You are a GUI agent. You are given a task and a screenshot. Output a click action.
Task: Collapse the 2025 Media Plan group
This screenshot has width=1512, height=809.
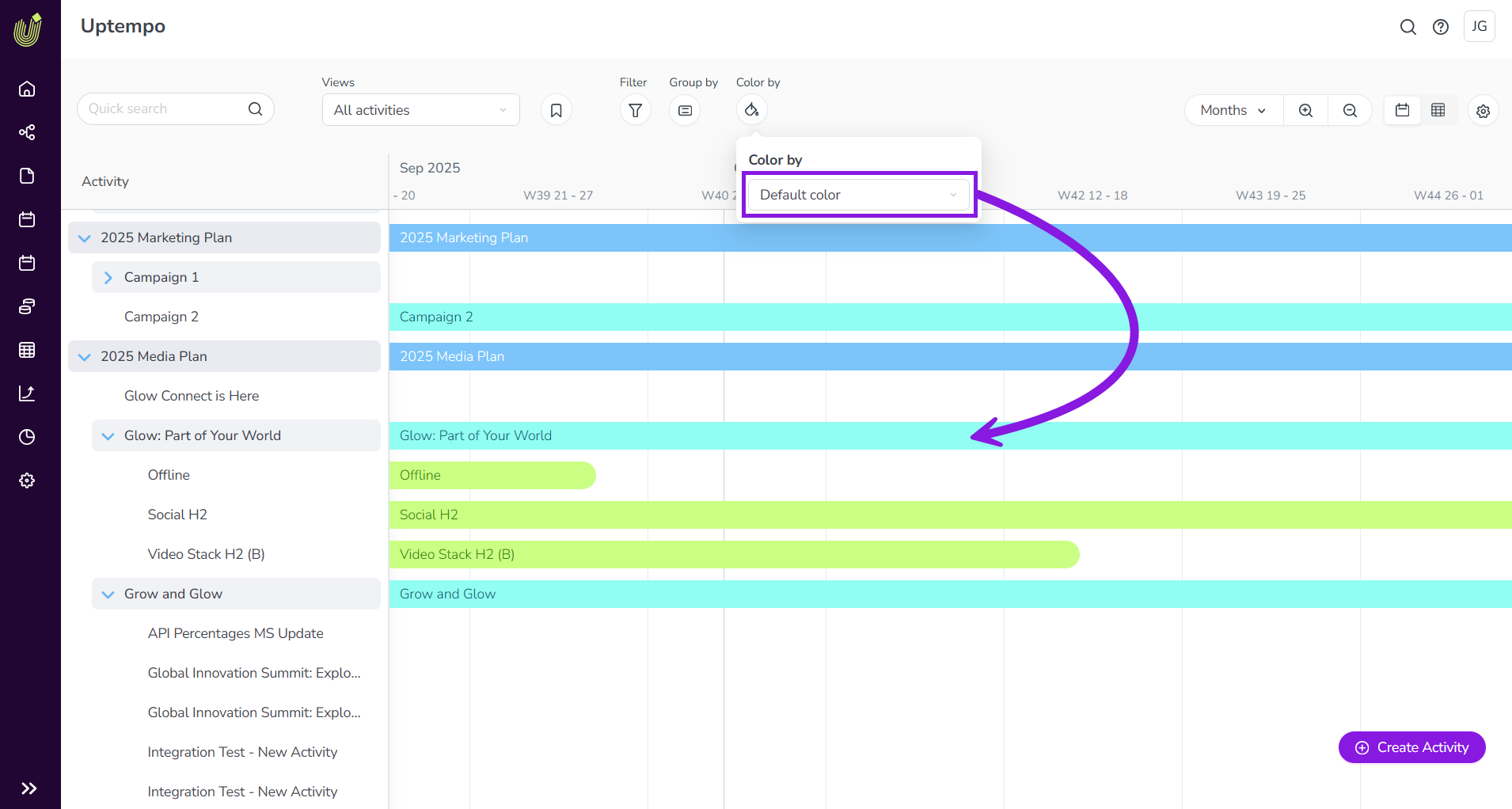[85, 356]
